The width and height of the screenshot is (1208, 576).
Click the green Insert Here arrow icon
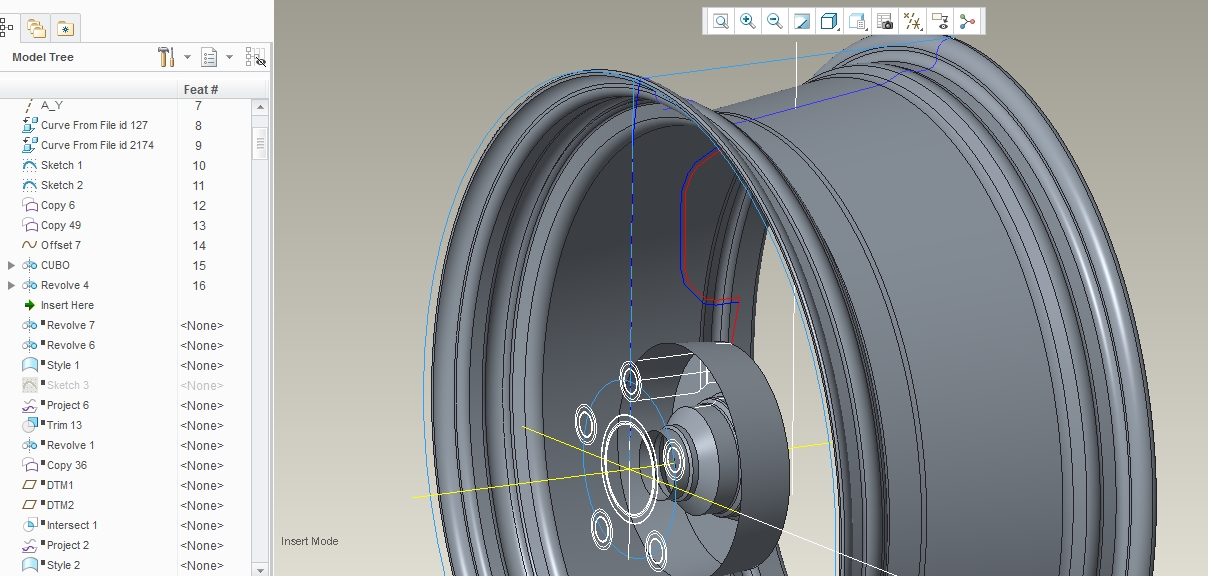(30, 305)
